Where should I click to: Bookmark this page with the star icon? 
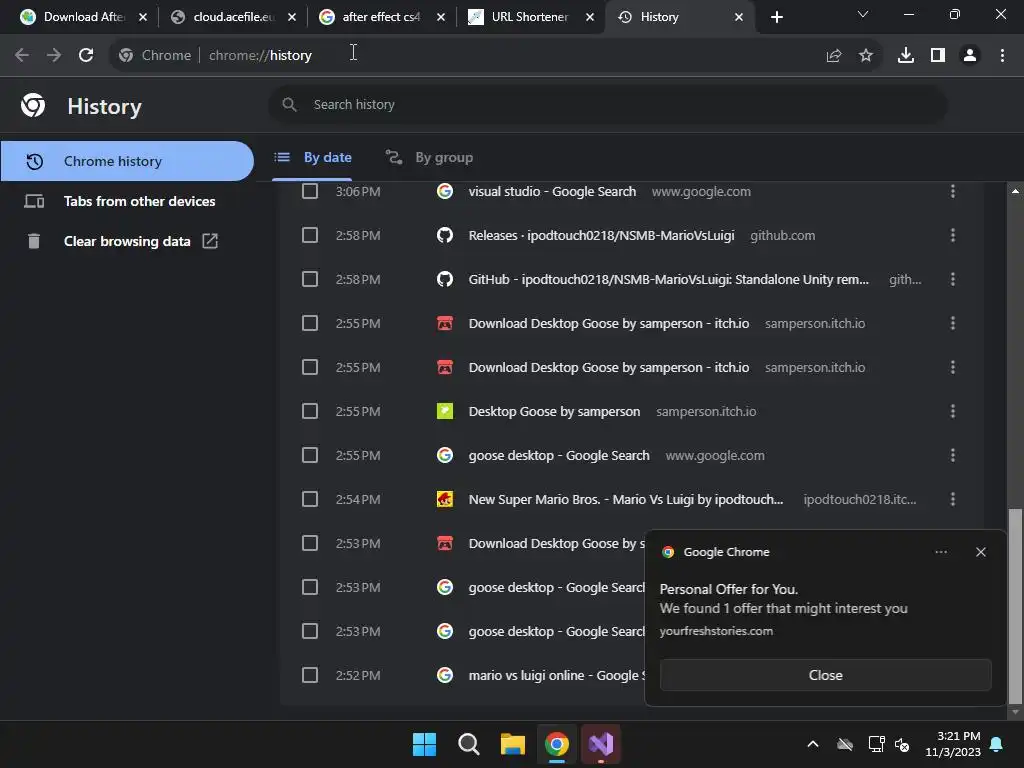(x=865, y=56)
